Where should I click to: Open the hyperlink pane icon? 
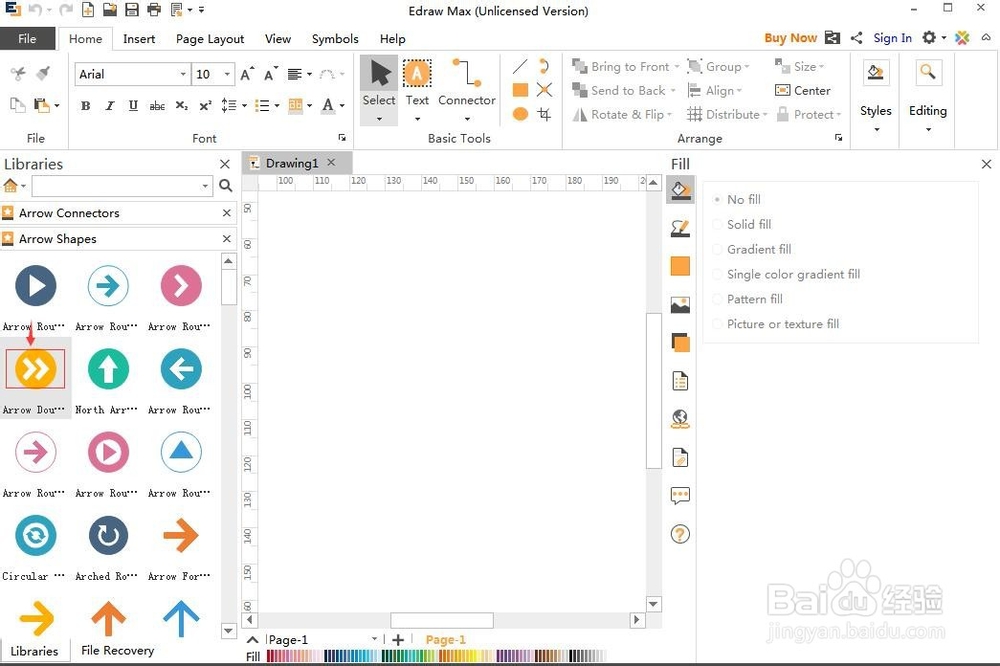pos(680,419)
